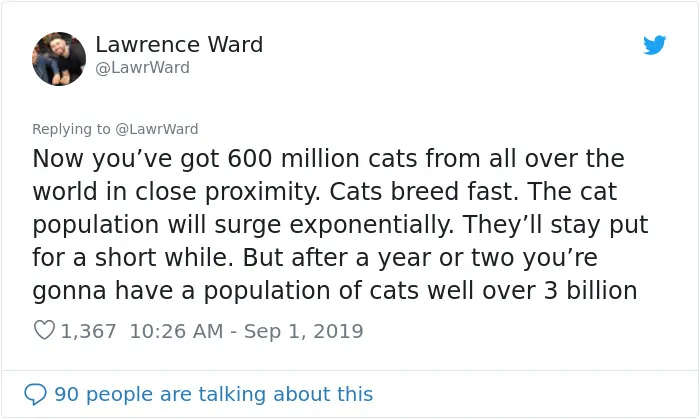Select the 1,367 likes count
The height and width of the screenshot is (419, 700).
[x=88, y=331]
